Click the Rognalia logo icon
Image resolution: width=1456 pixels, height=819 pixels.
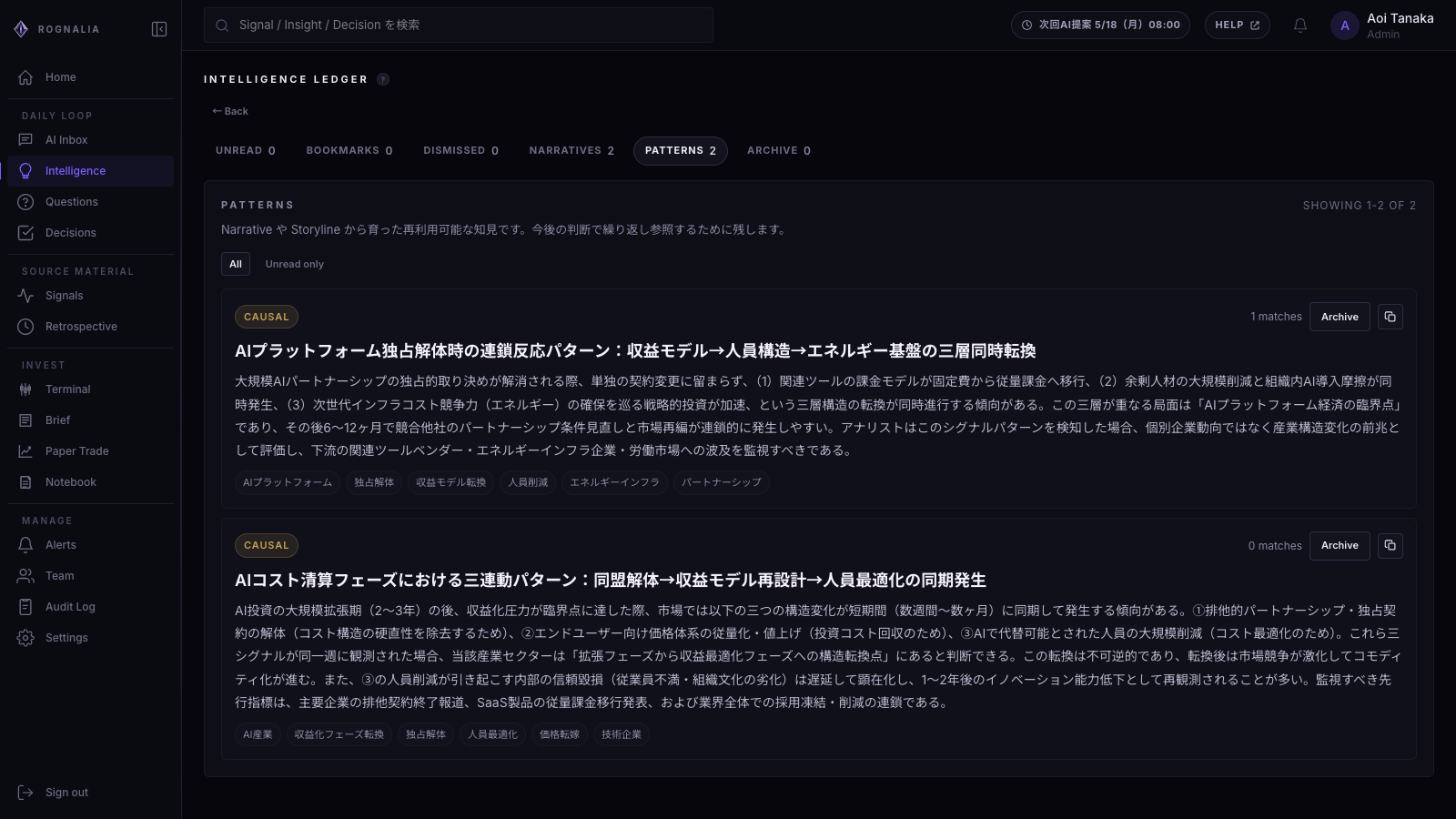(x=21, y=29)
